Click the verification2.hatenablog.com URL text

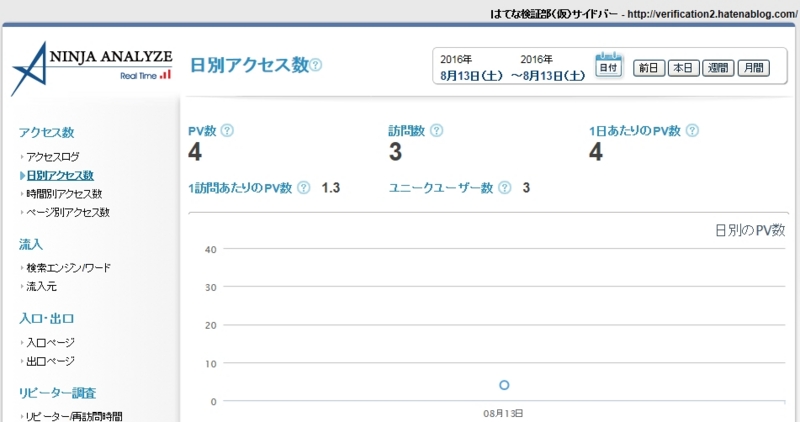click(712, 14)
